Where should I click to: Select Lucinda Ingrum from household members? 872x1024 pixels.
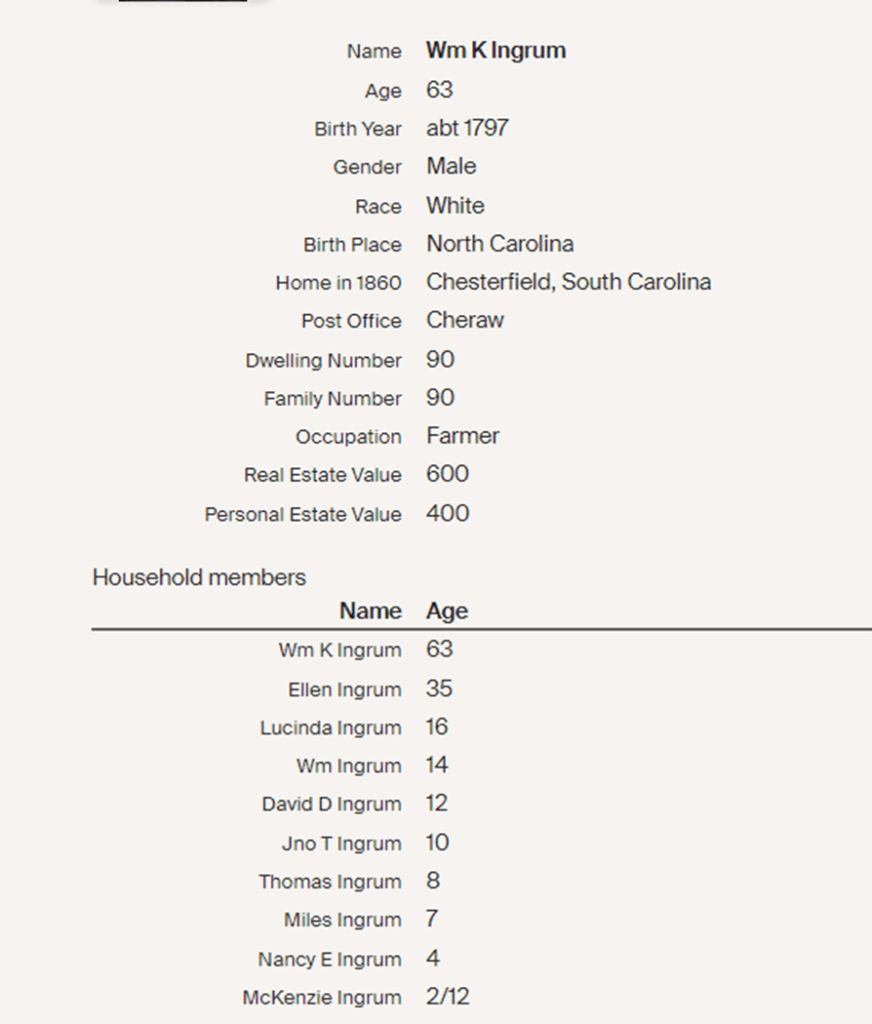point(330,728)
